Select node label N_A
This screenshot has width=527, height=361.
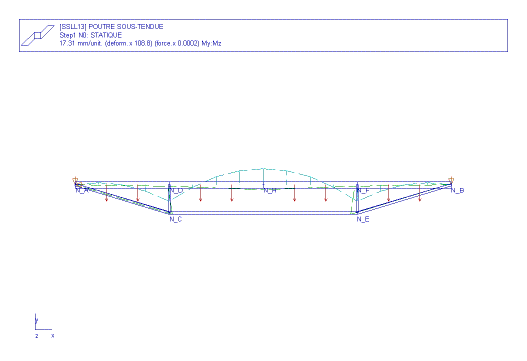[x=83, y=190]
